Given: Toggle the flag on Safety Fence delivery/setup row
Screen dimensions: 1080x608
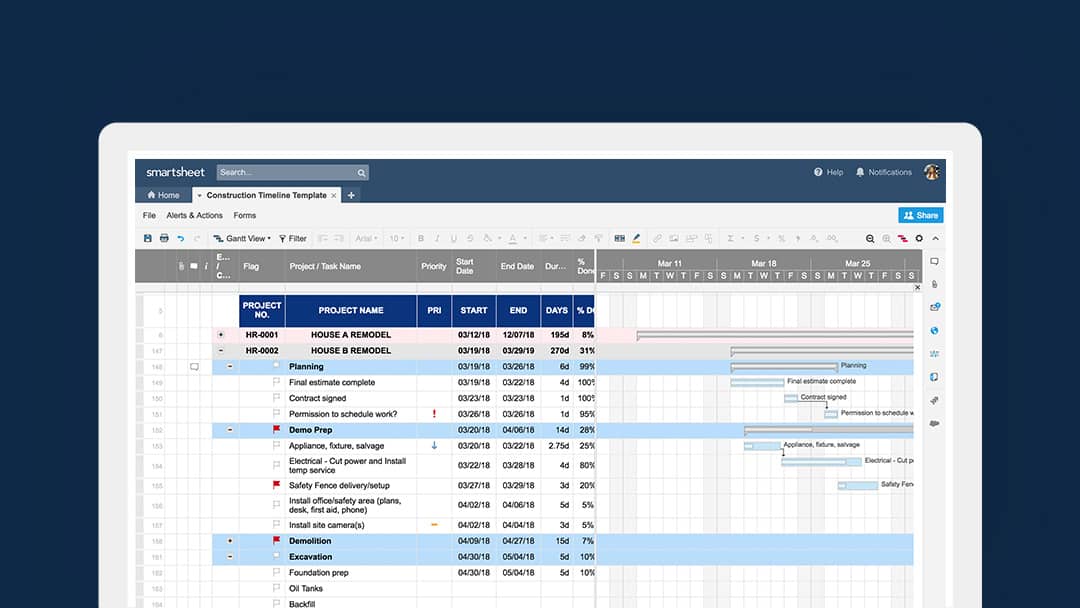Looking at the screenshot, I should click(x=277, y=485).
